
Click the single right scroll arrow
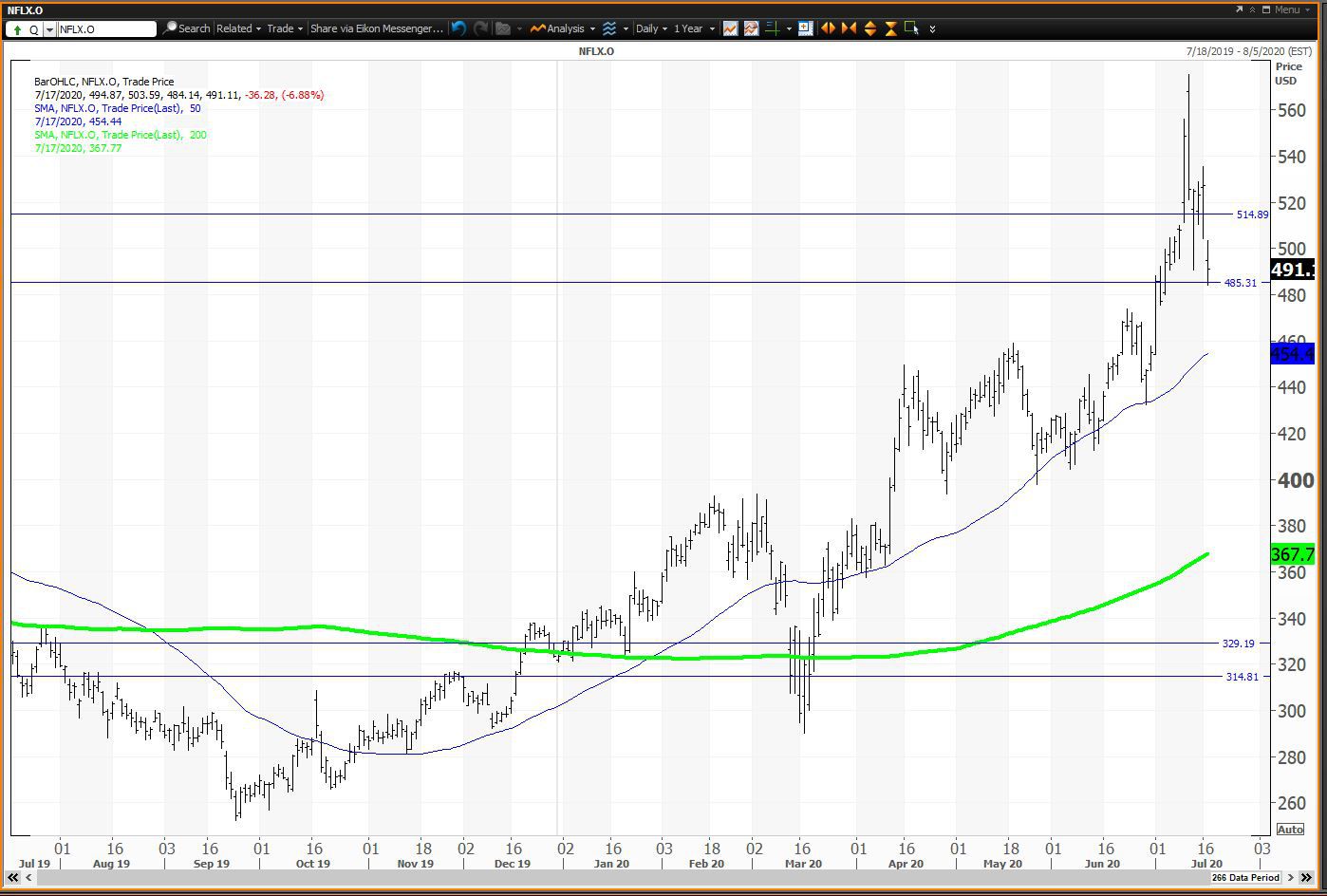(x=1291, y=878)
